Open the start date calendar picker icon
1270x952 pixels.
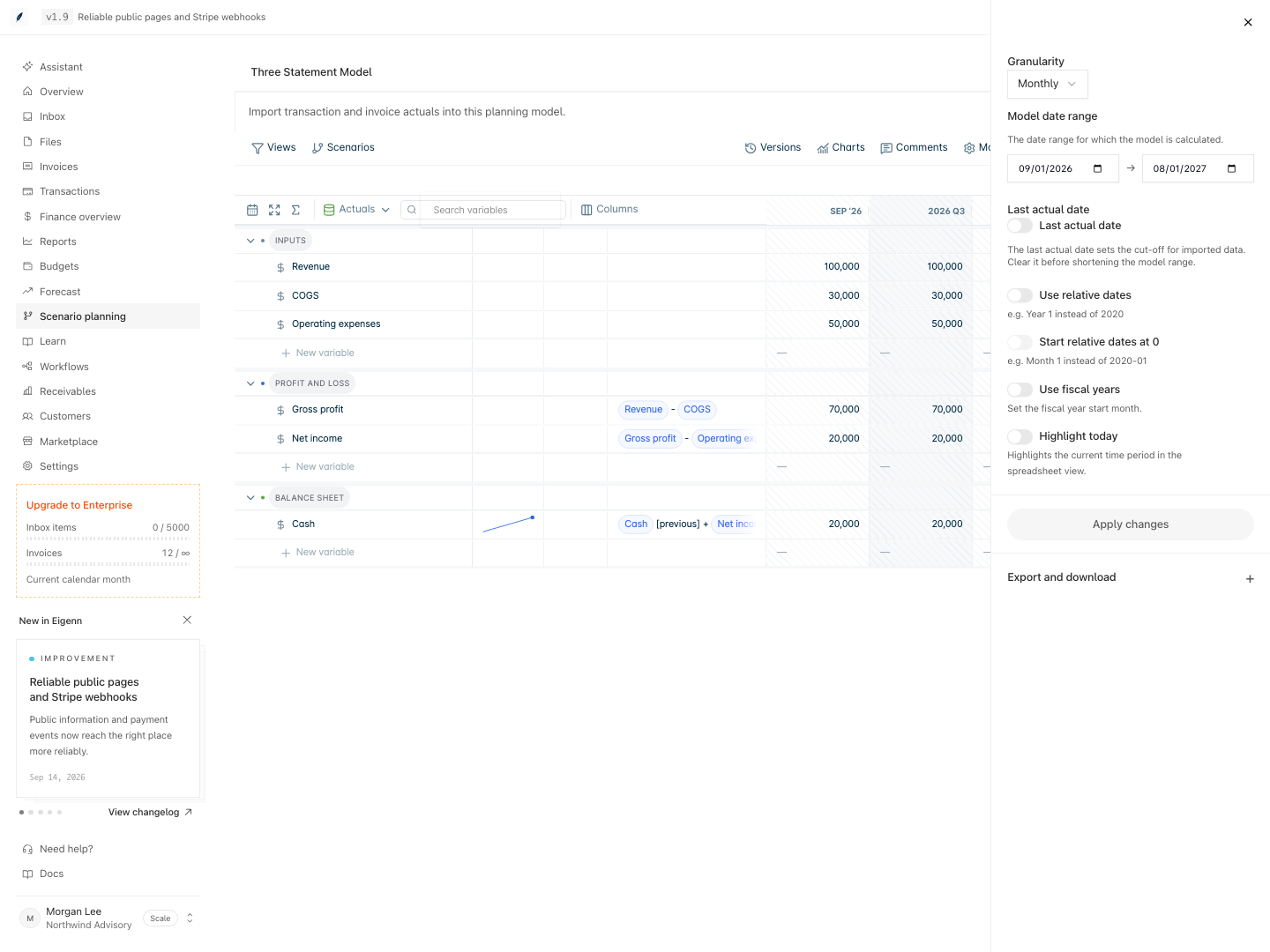1098,168
